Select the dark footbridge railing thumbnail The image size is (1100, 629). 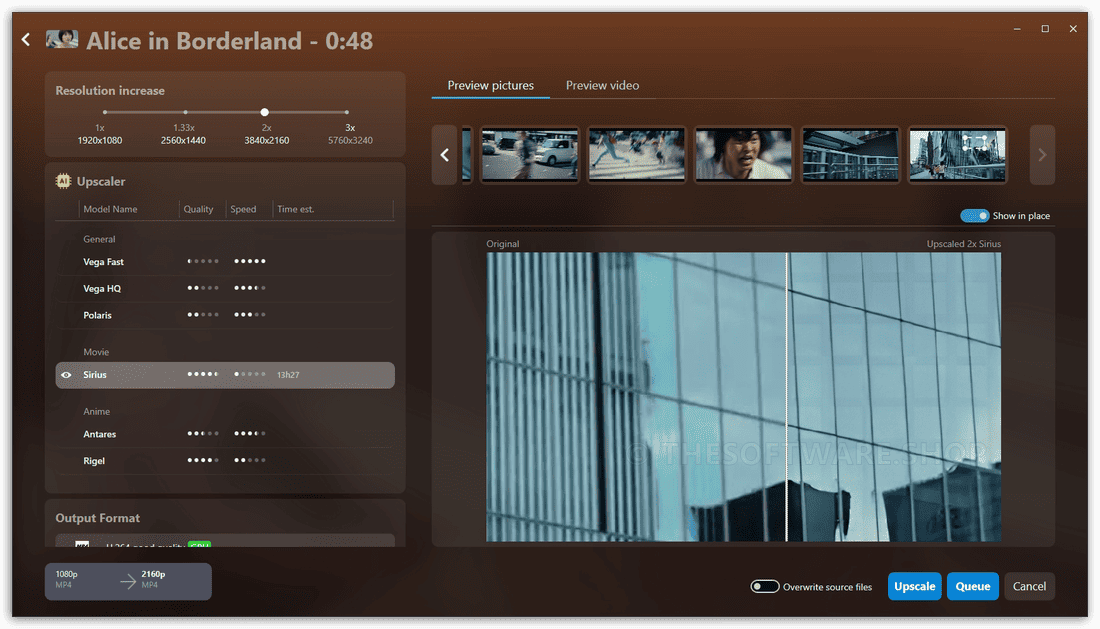click(x=850, y=155)
